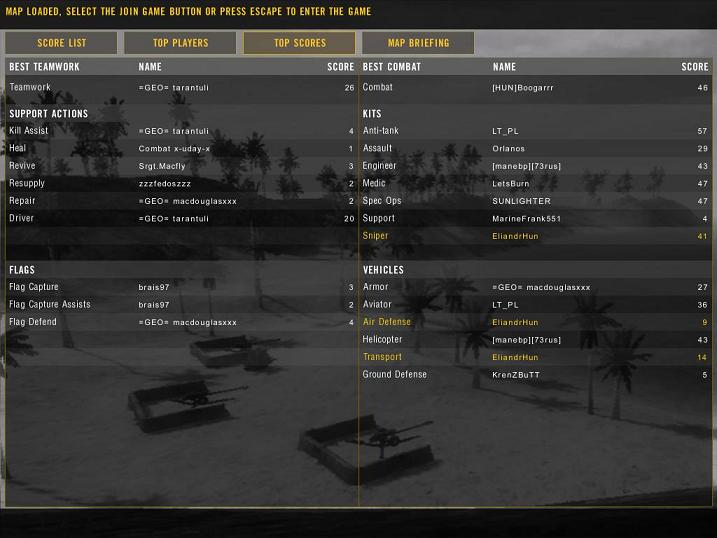This screenshot has height=538, width=717.
Task: Select the Top Scores tab
Action: click(x=299, y=43)
